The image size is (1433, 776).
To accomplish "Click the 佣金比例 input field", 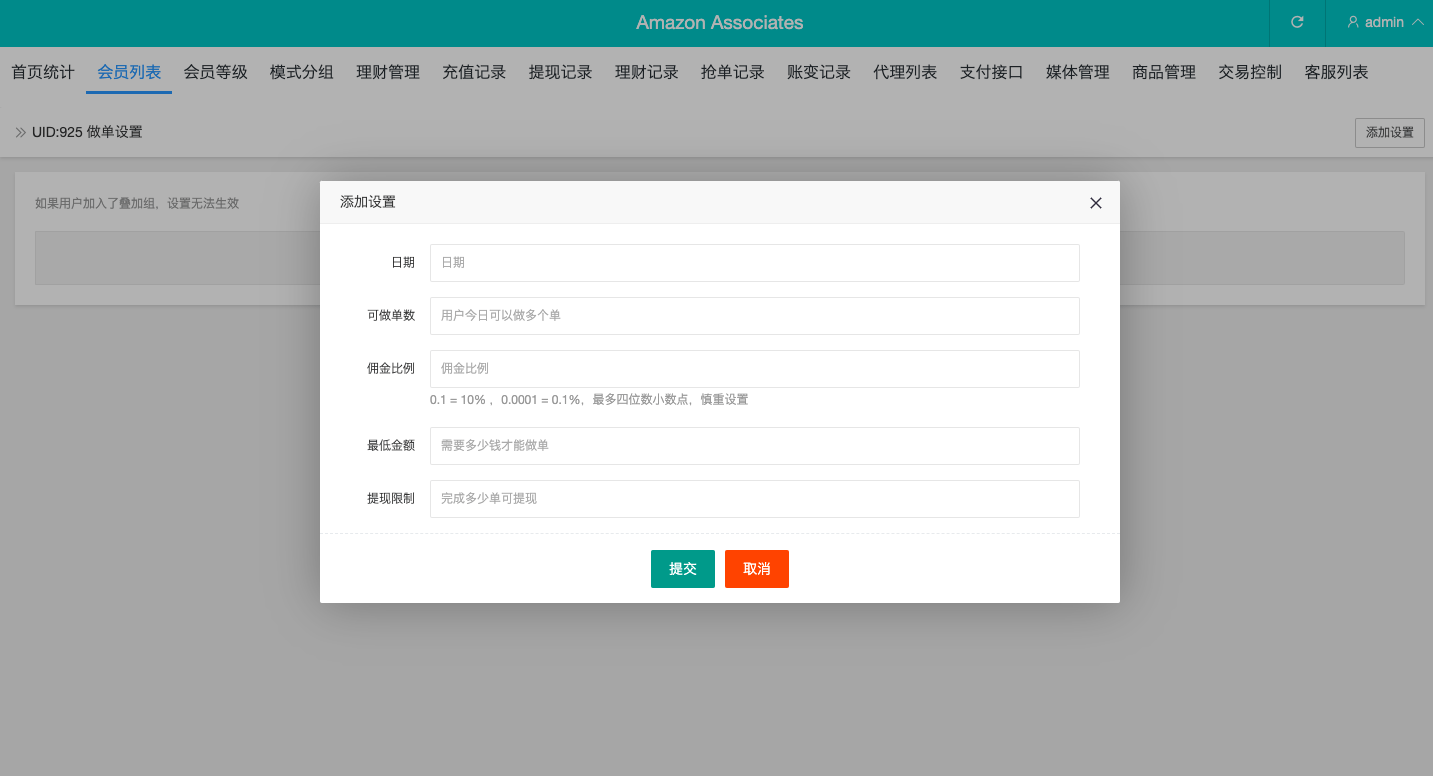I will click(x=754, y=368).
